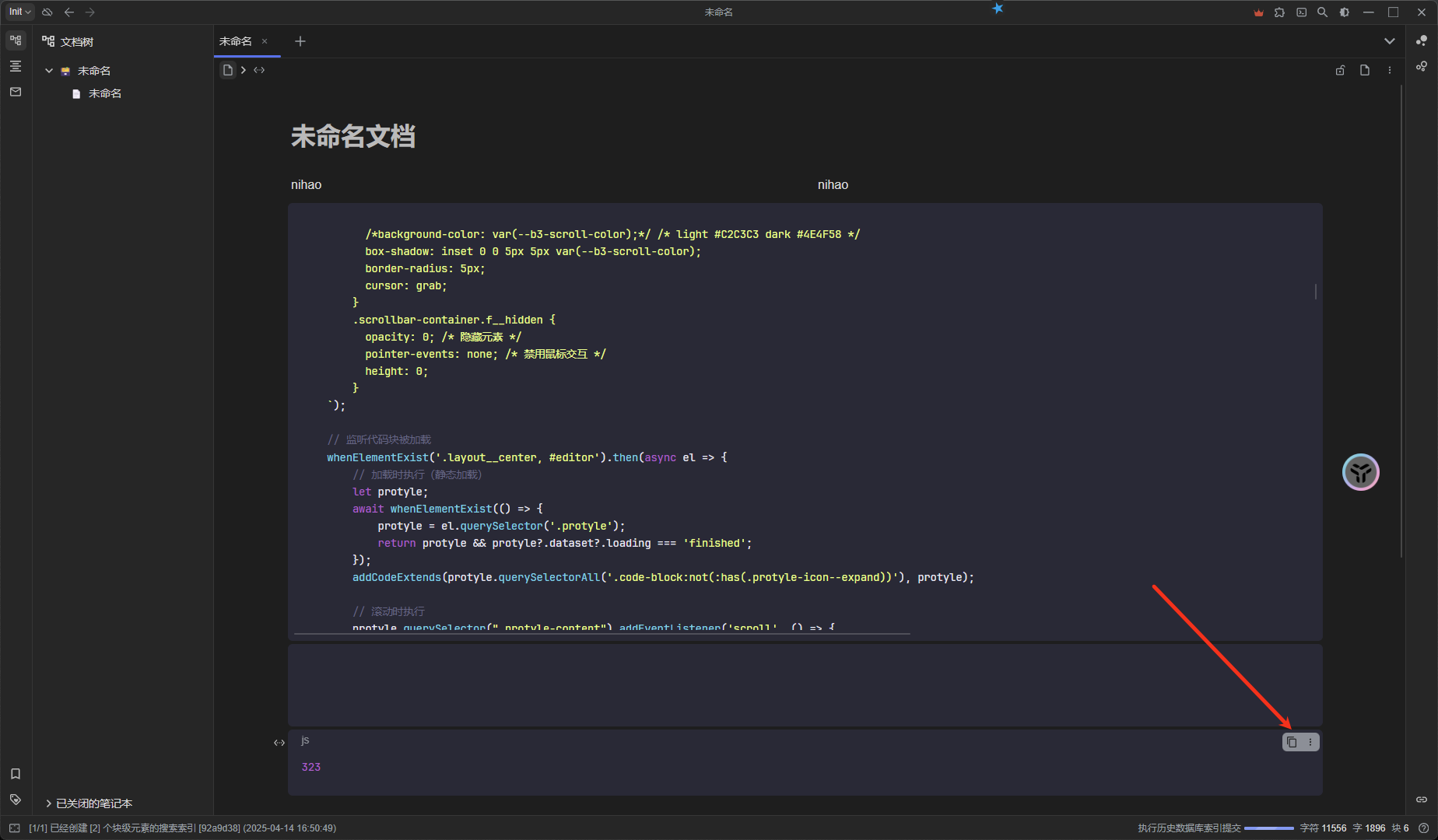Open the Inbox panel icon
Viewport: 1438px width, 840px height.
16,92
